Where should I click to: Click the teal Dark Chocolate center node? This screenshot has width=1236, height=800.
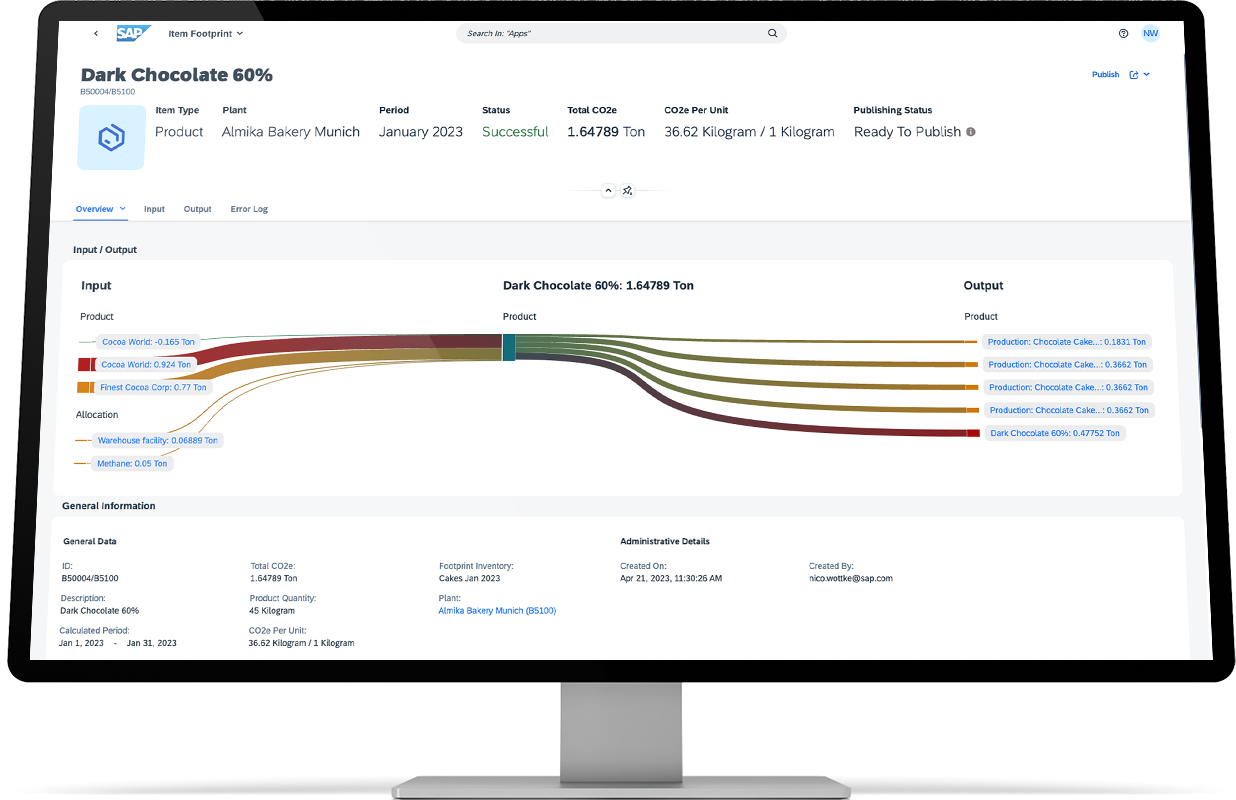508,347
